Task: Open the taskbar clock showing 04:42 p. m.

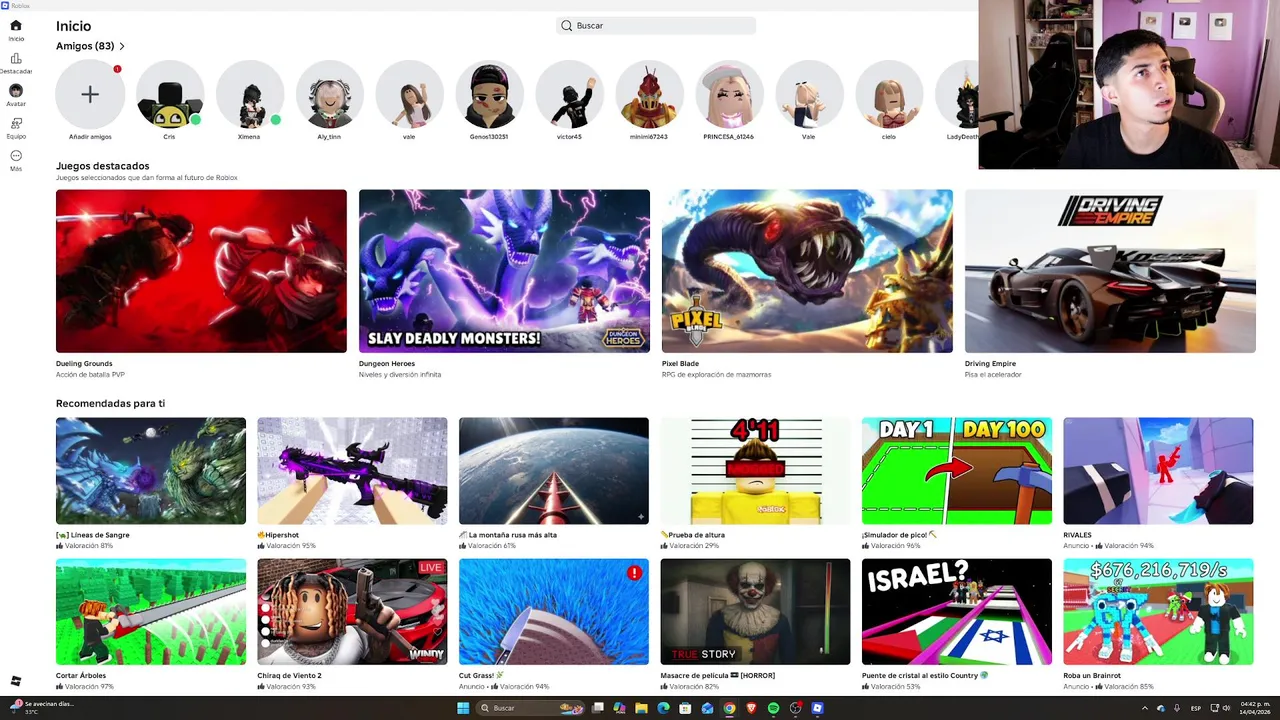Action: click(1254, 708)
